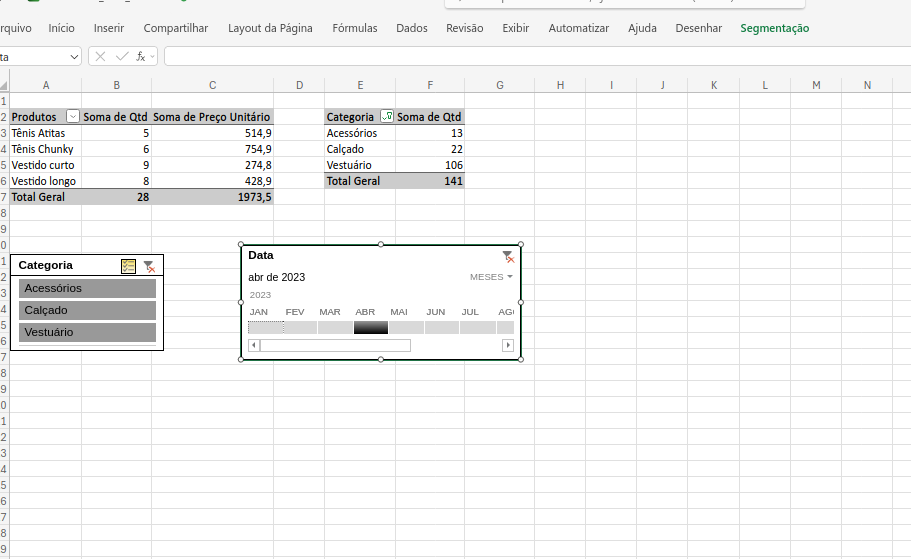Click value 514,9 in price column
Screen dimensions: 911x559
coord(213,133)
